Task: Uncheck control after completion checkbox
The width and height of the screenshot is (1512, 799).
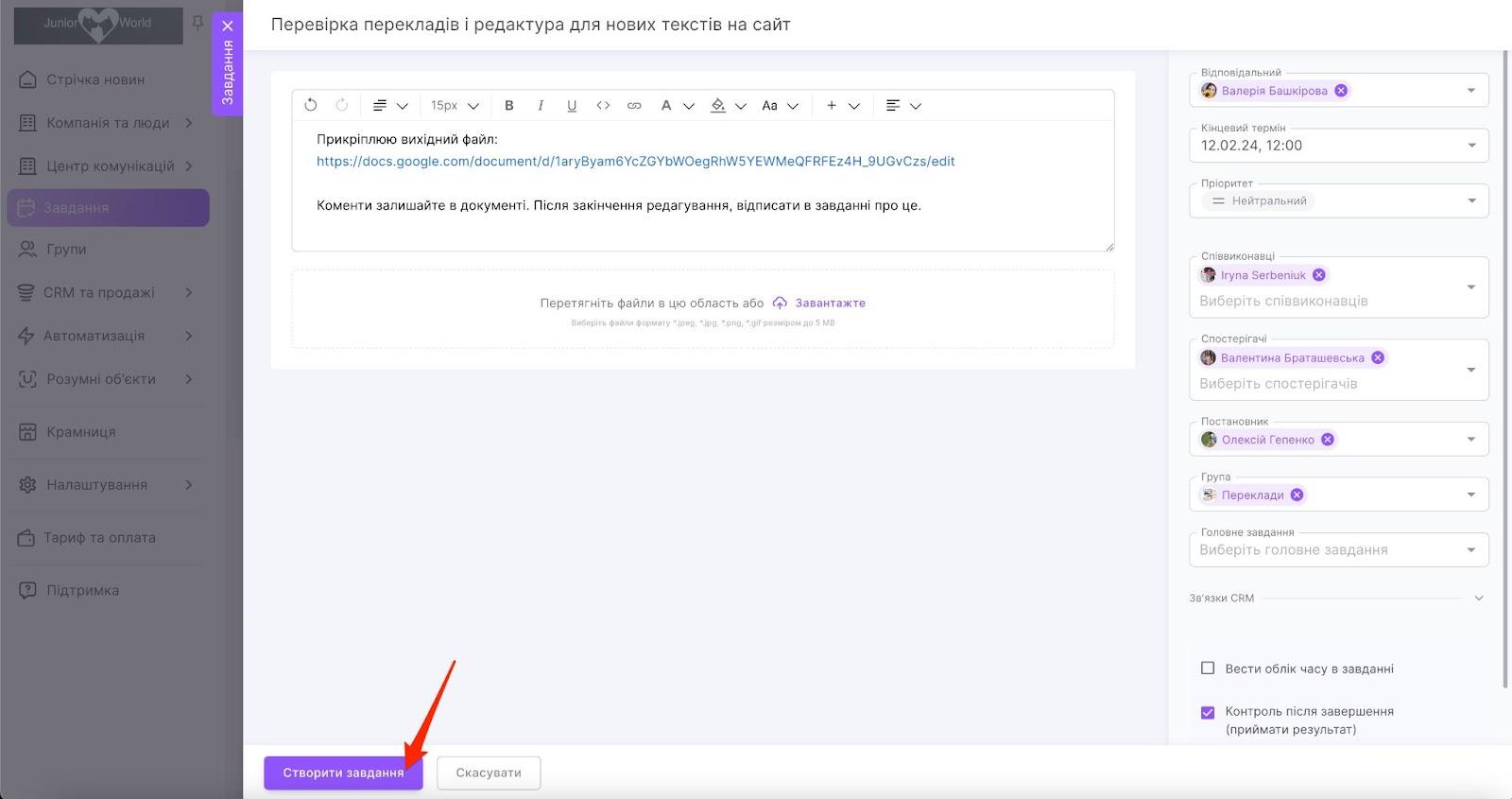Action: (1208, 712)
